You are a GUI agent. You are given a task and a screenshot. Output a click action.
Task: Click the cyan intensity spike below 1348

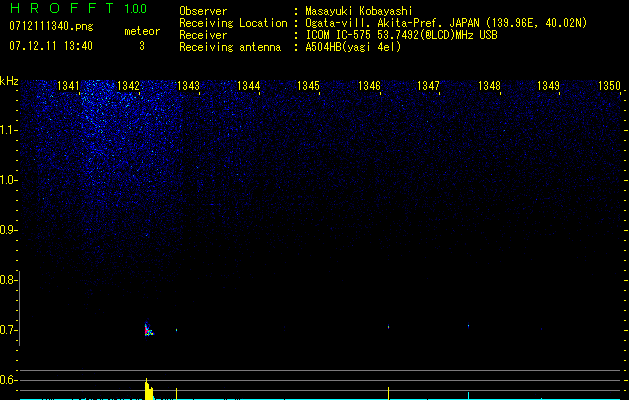(468, 396)
